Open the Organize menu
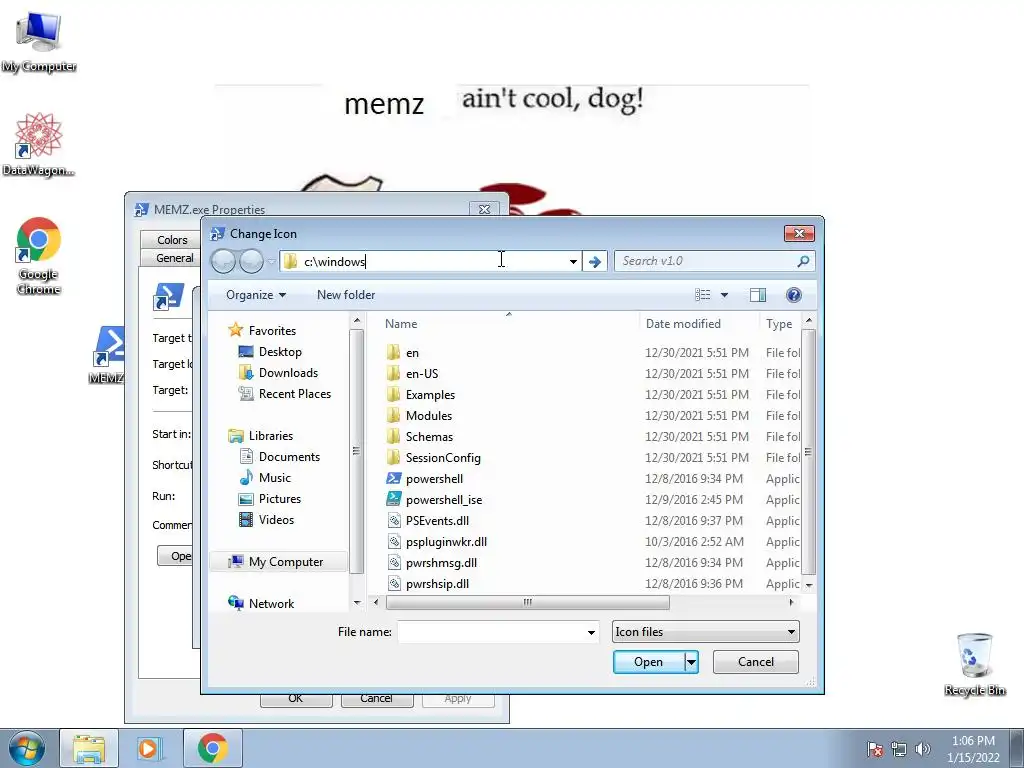 click(256, 295)
